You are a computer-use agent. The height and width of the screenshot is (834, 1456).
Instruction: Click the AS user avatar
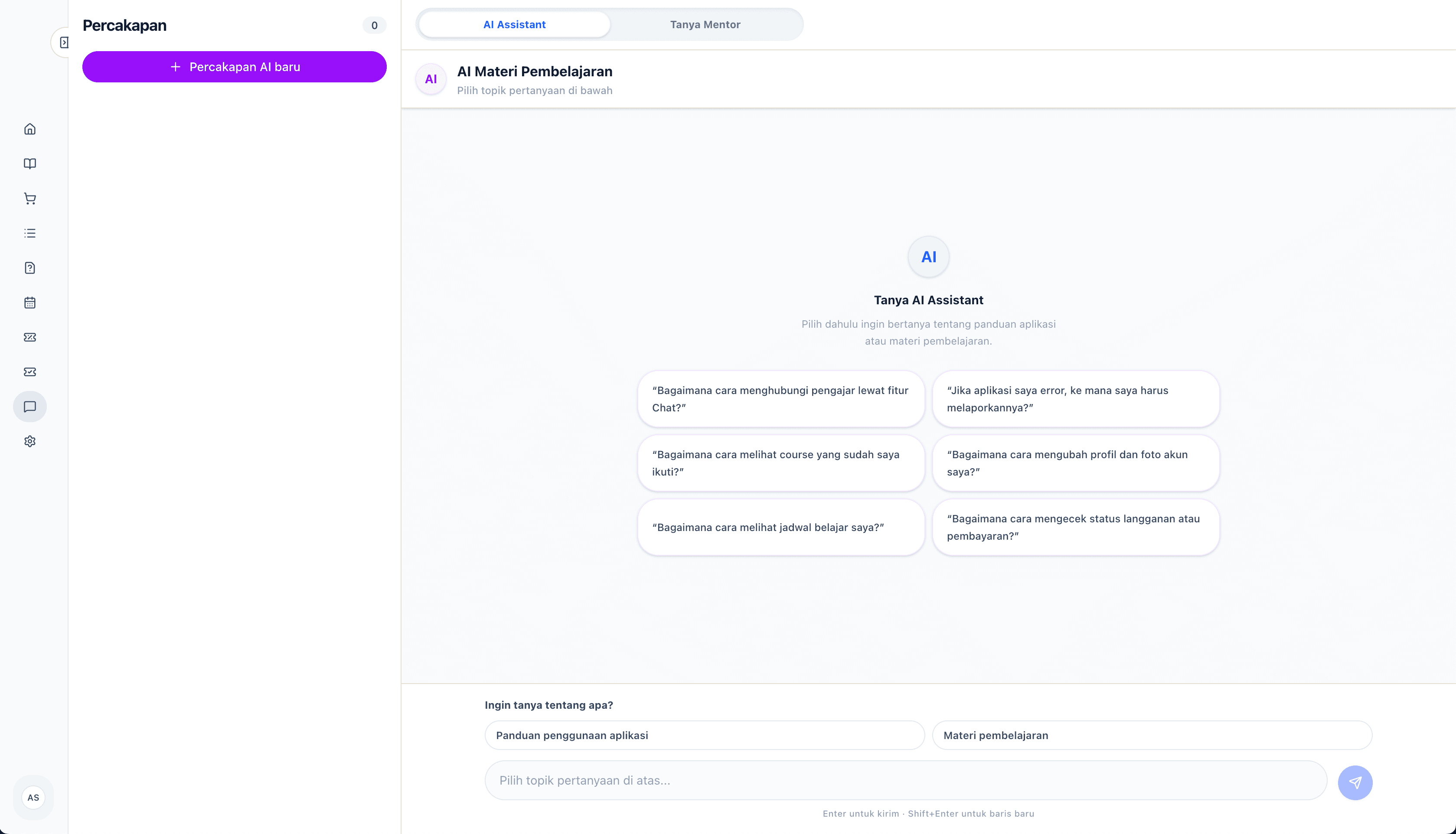(x=33, y=797)
